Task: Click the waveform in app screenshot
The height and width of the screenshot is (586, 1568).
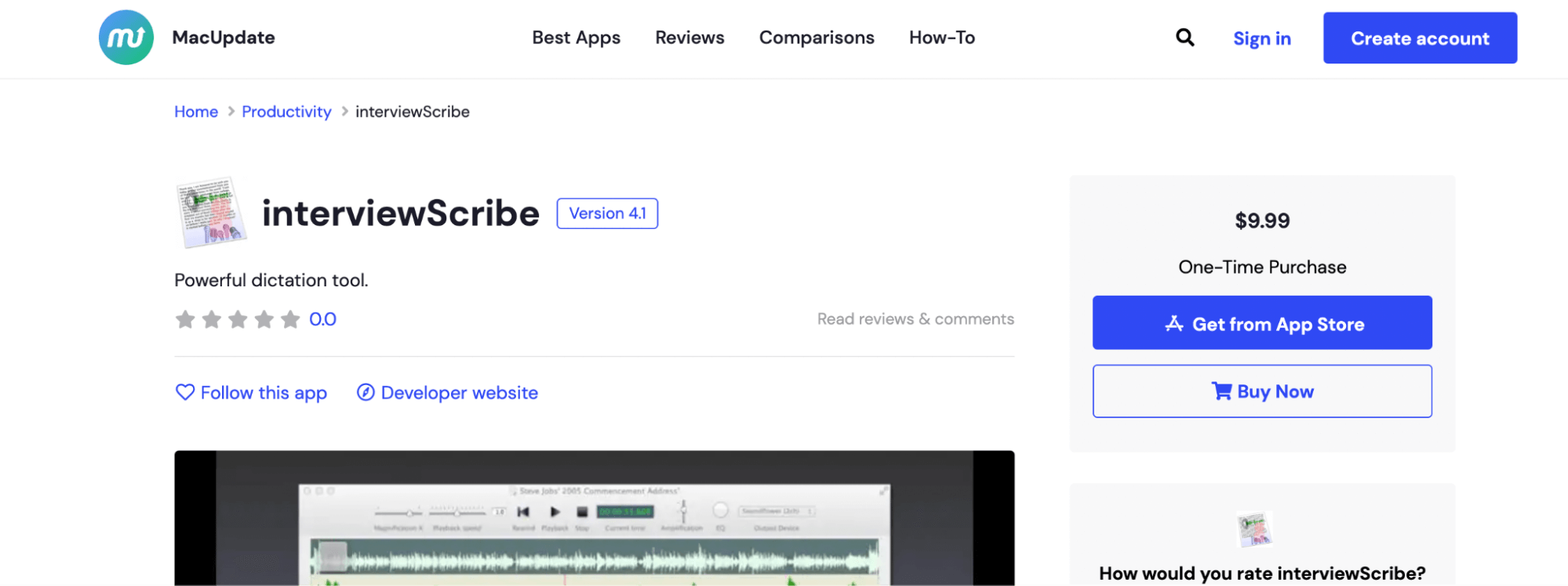Action: [595, 560]
